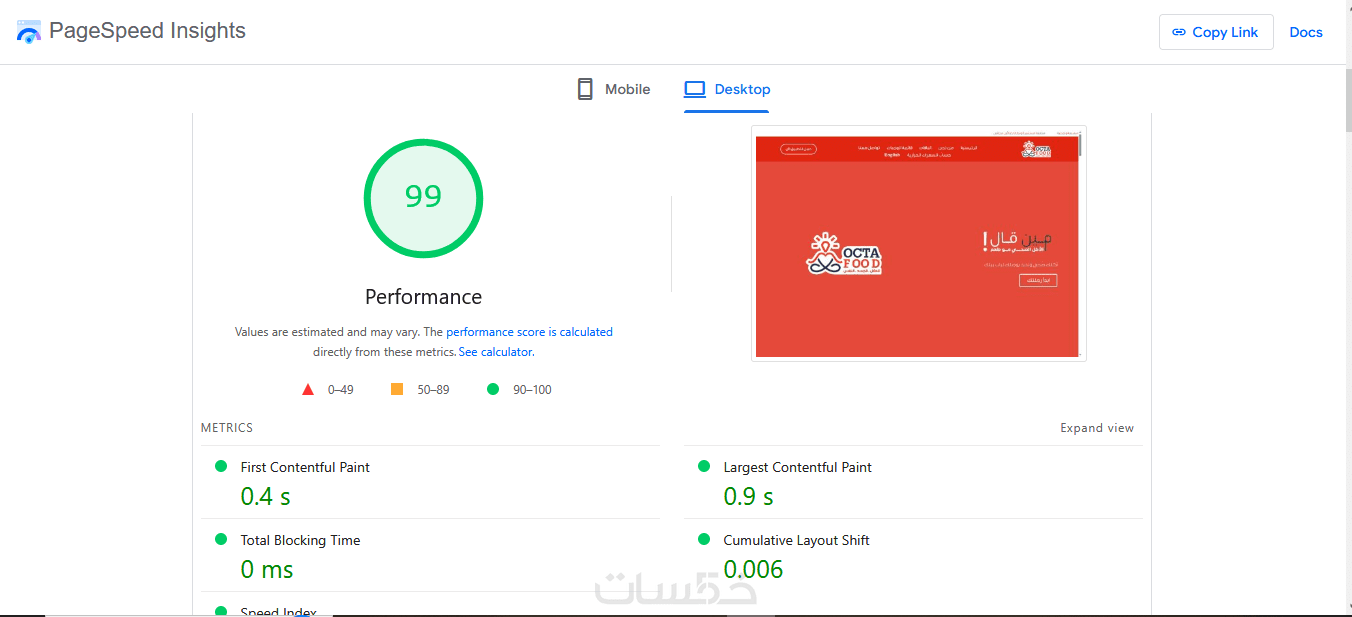Click the 99 performance score gauge

coord(423,197)
